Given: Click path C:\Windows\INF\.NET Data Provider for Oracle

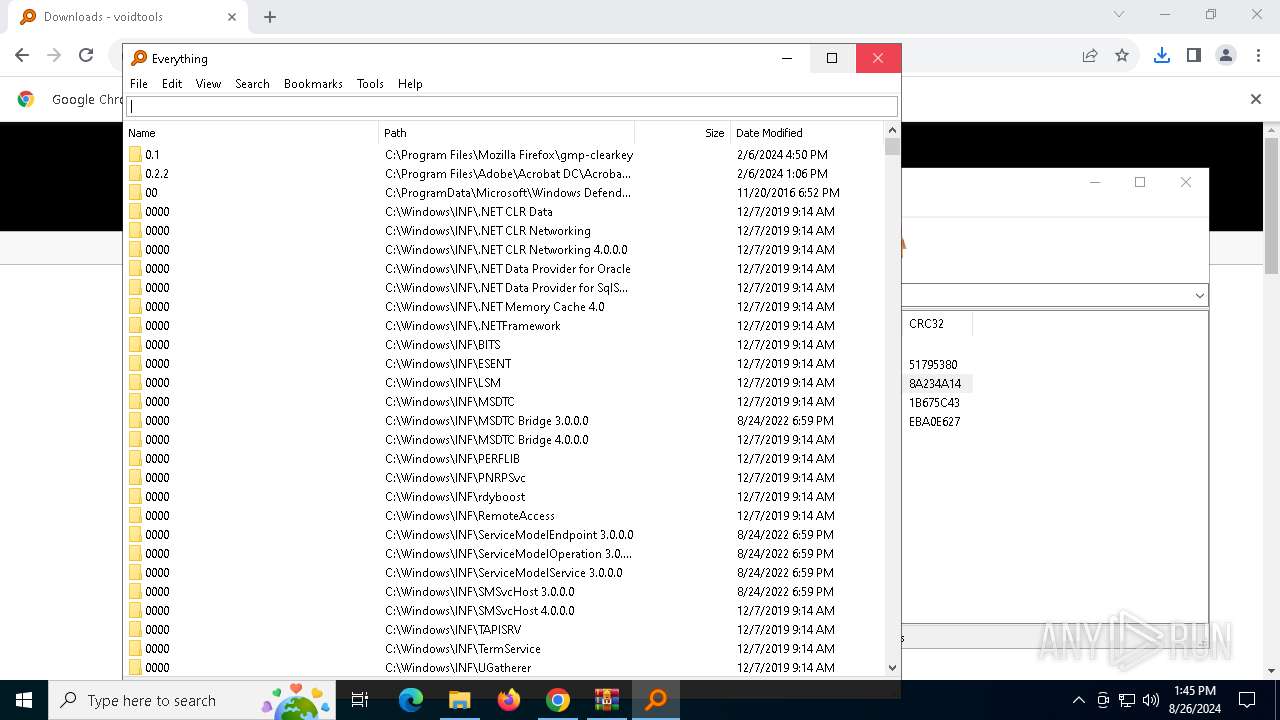Looking at the screenshot, I should click(x=508, y=269).
